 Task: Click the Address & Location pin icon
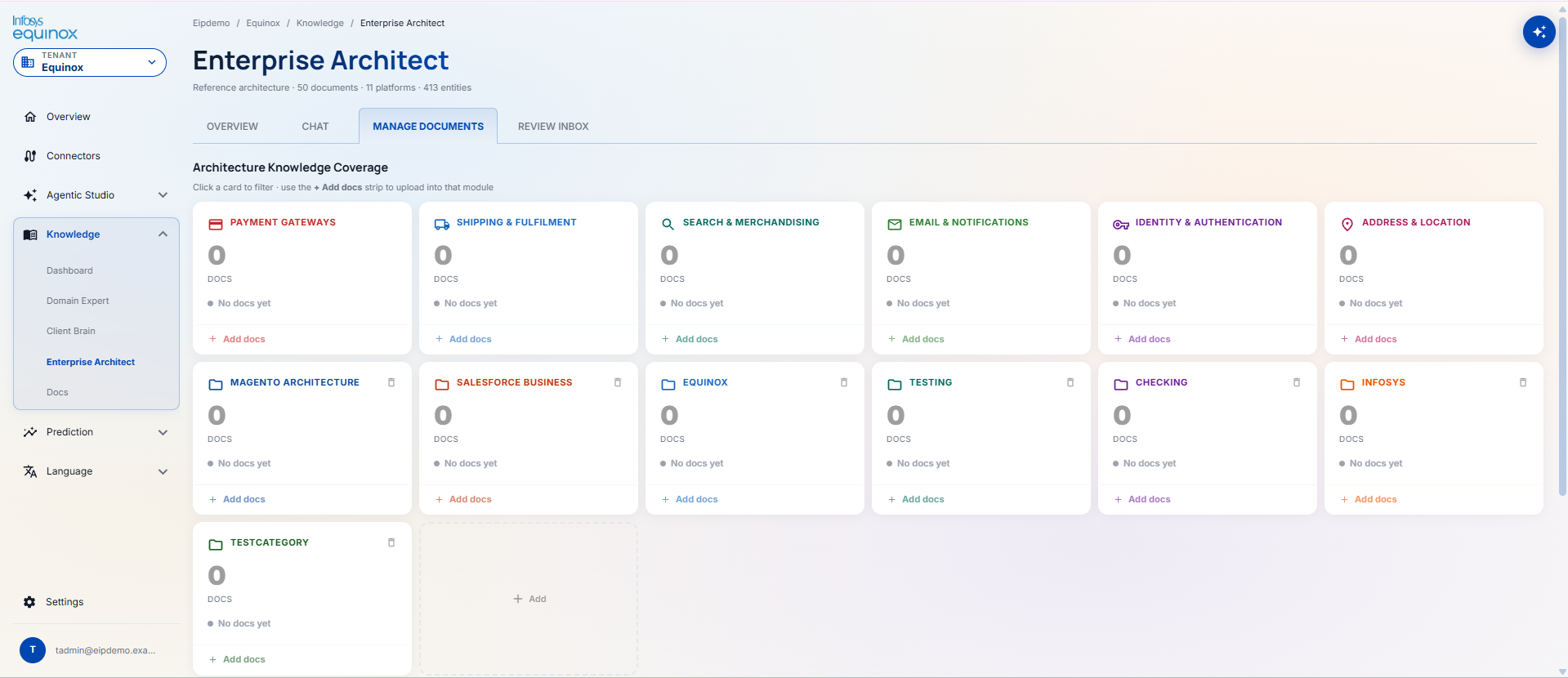coord(1347,224)
